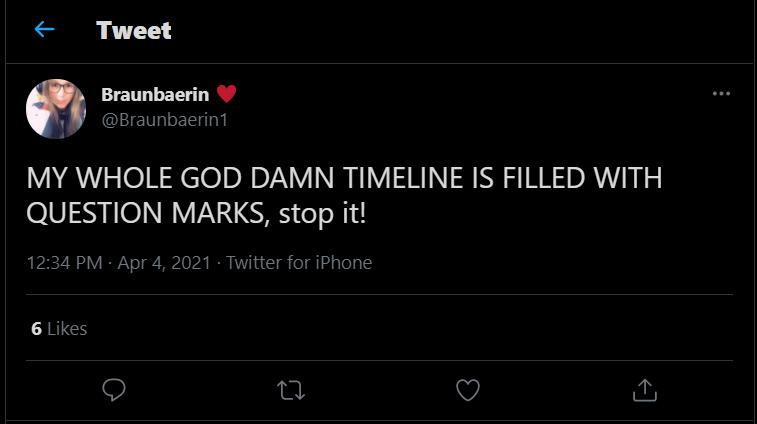Like the tweet with the heart outline

pos(468,390)
